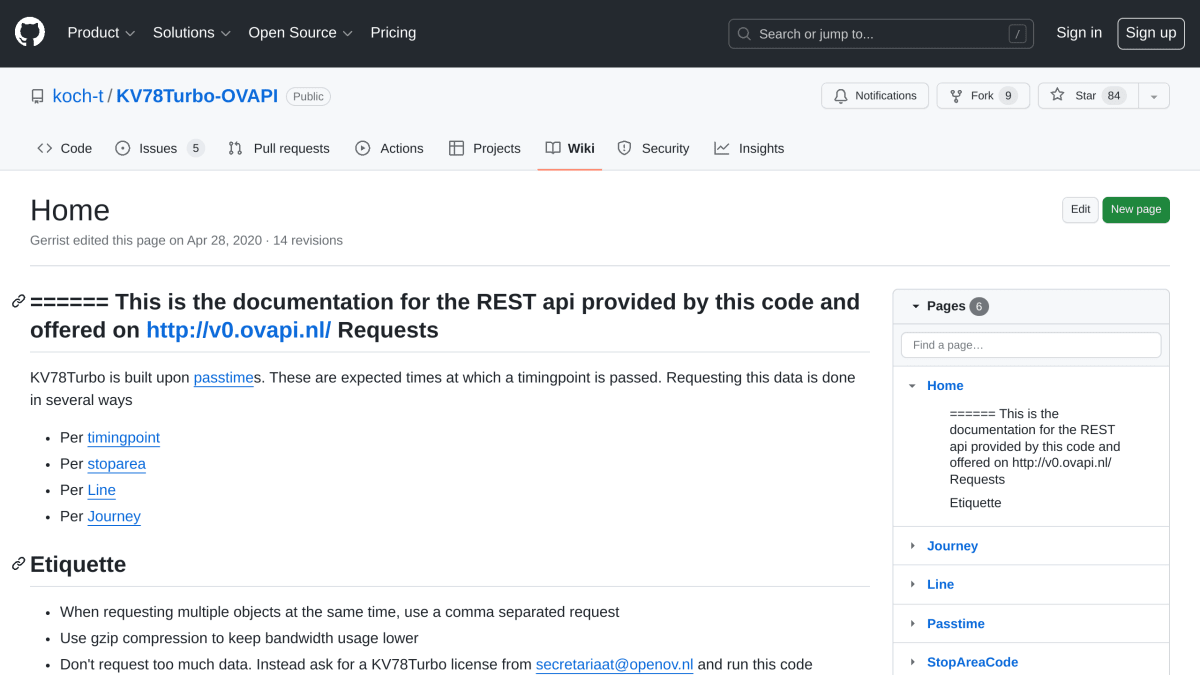Switch to the Actions tab
1200x675 pixels.
point(390,148)
